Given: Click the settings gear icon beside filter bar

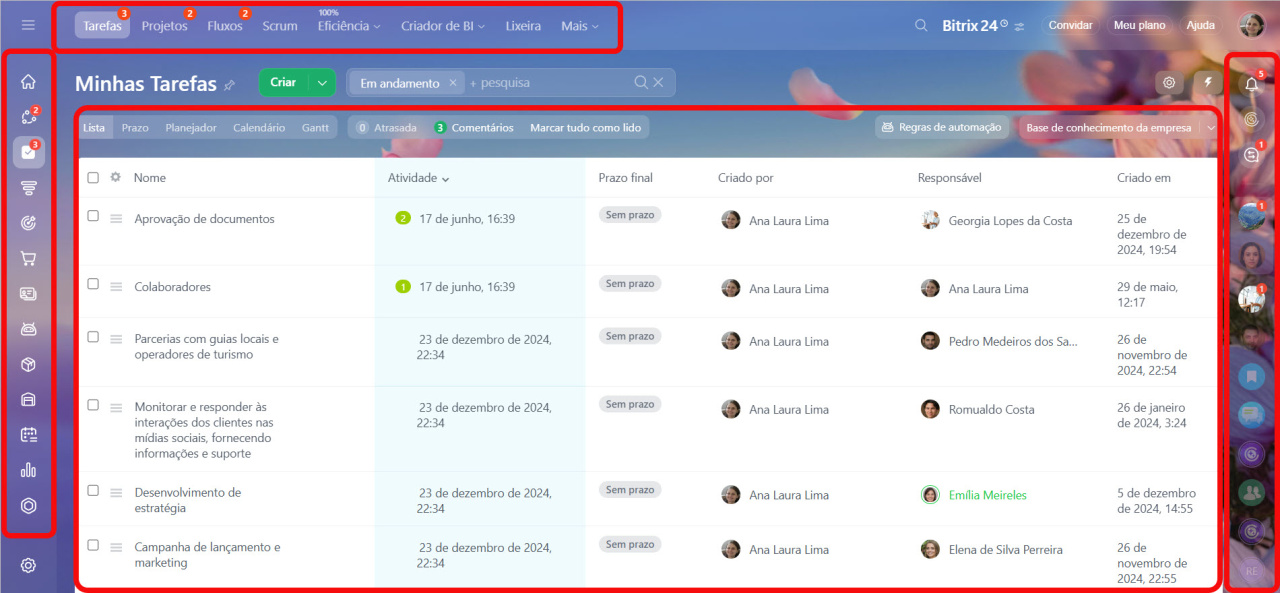Looking at the screenshot, I should (1168, 83).
